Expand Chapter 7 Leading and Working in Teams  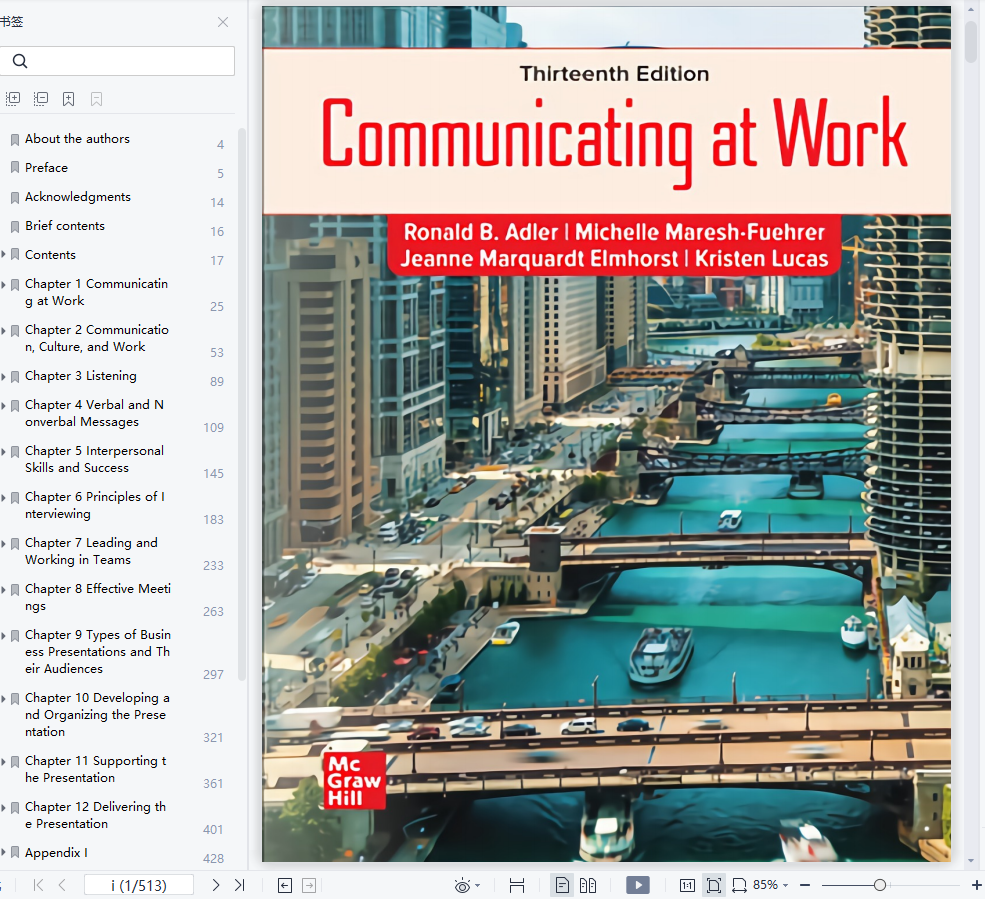coord(4,543)
